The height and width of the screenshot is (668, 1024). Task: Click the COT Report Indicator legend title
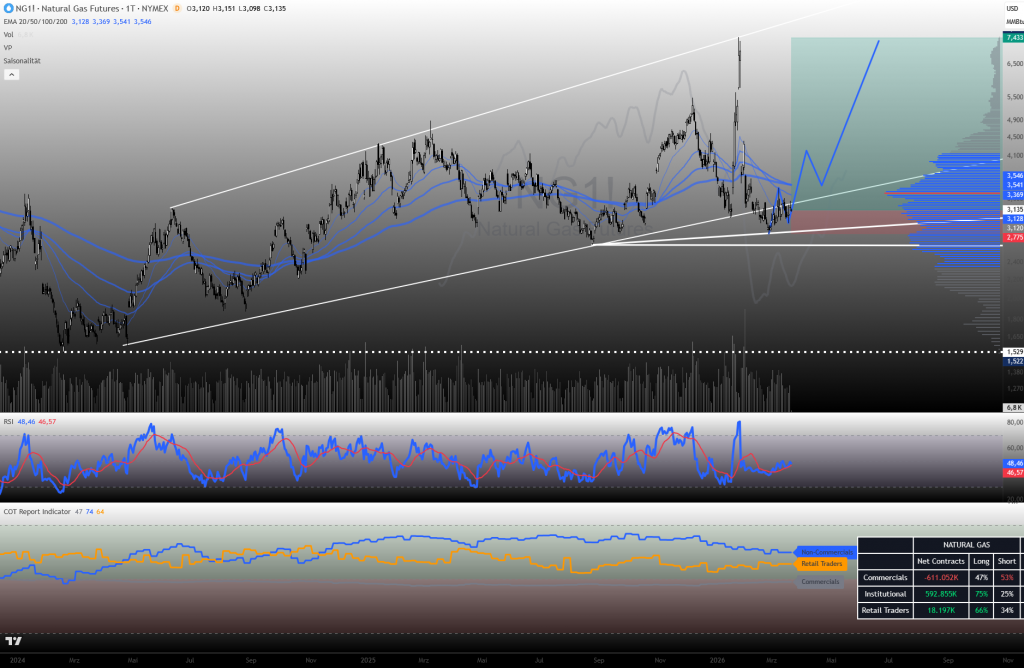[x=36, y=511]
